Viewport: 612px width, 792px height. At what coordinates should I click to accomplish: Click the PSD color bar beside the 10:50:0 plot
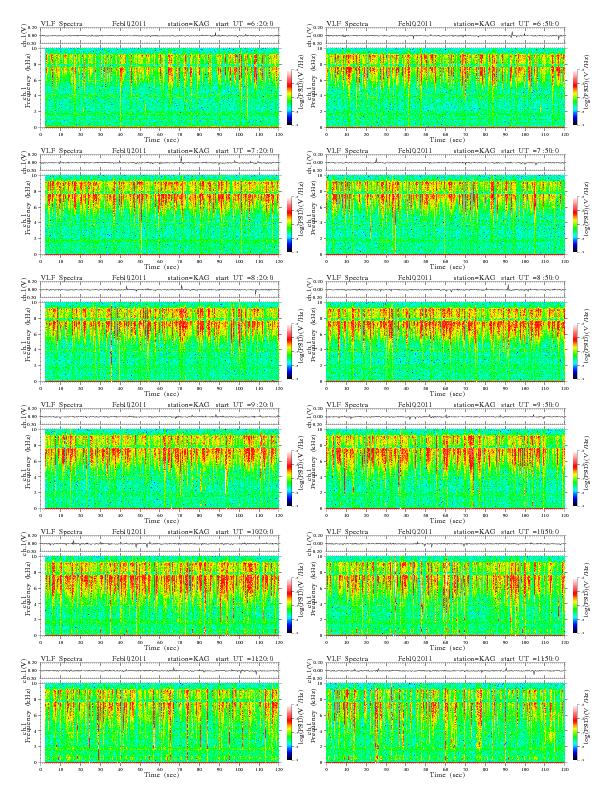click(576, 606)
